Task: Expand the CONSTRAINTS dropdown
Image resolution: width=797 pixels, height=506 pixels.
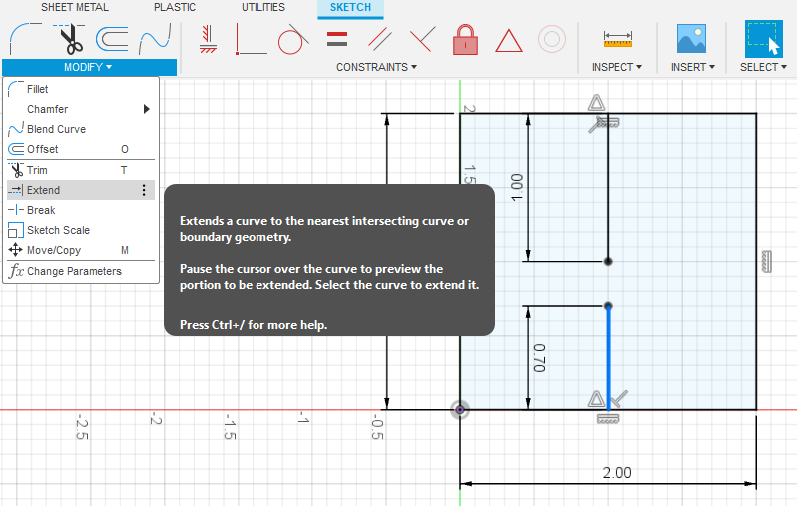Action: coord(376,67)
